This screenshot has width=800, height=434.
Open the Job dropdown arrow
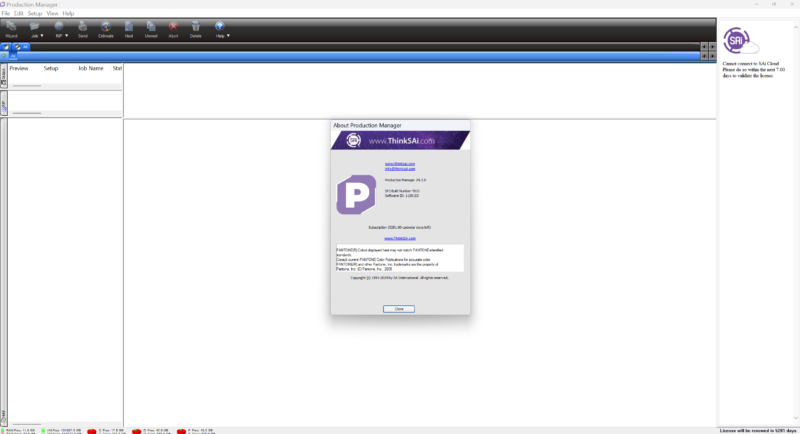click(42, 36)
